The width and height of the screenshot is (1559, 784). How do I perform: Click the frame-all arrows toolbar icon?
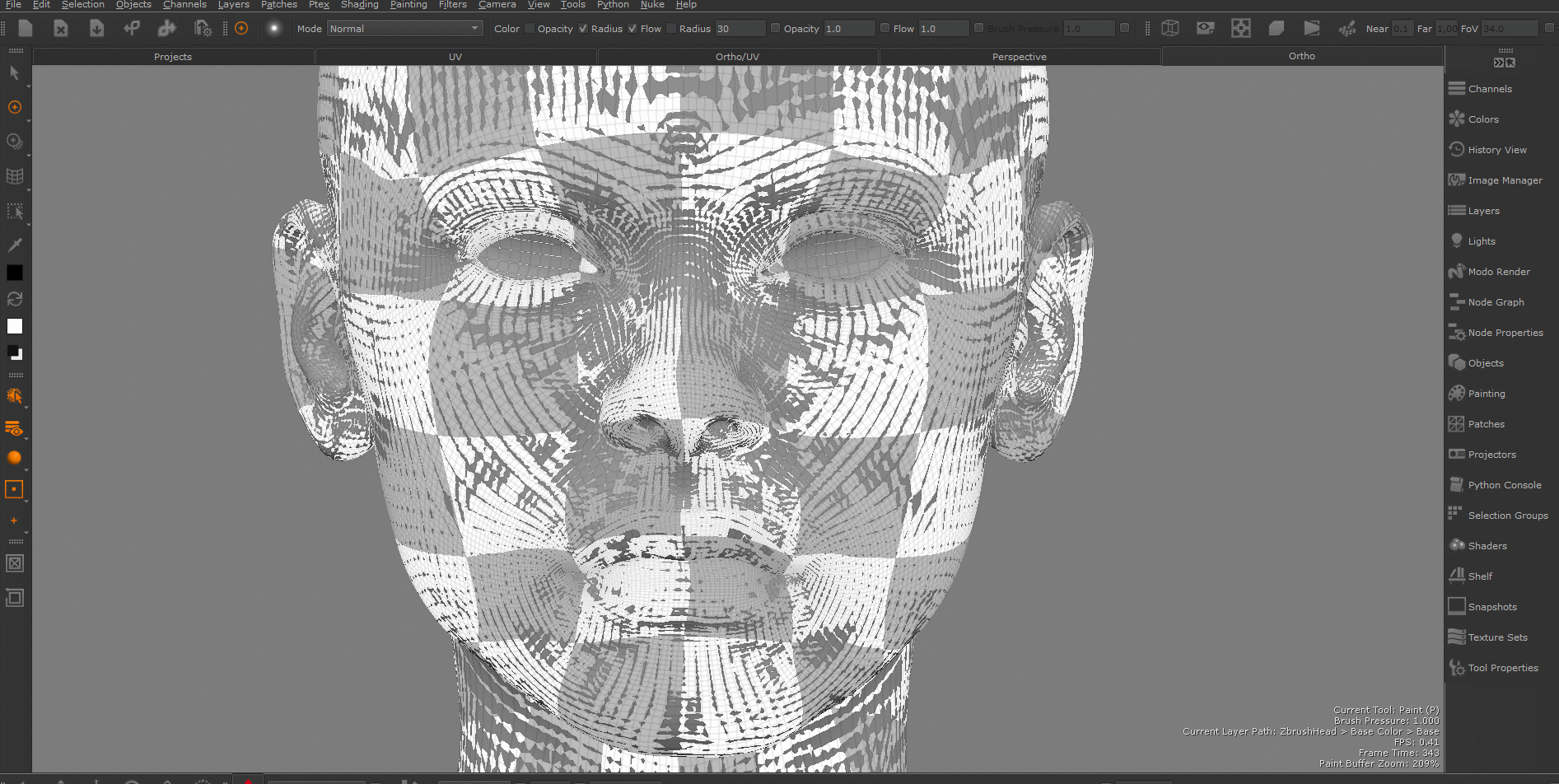click(x=1241, y=28)
